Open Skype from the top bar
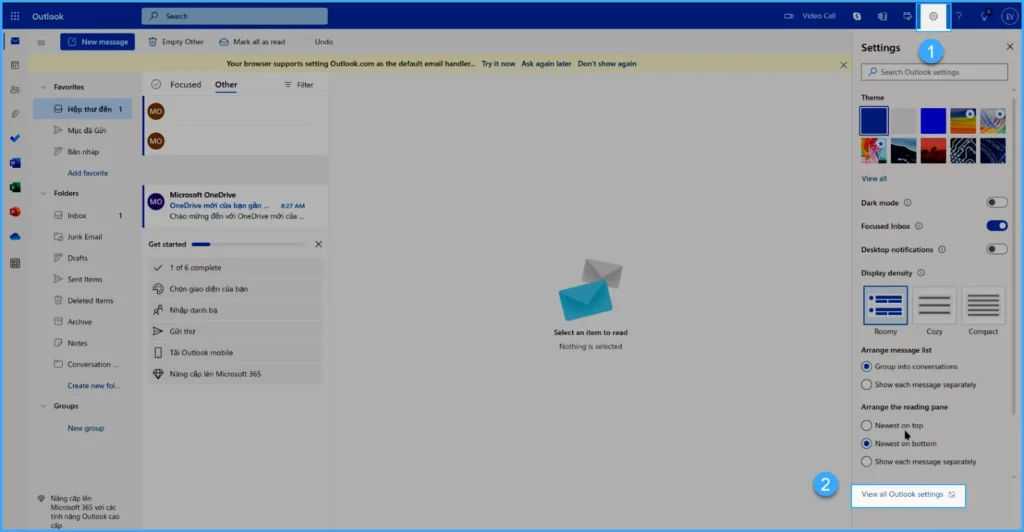The width and height of the screenshot is (1024, 532). click(x=857, y=16)
